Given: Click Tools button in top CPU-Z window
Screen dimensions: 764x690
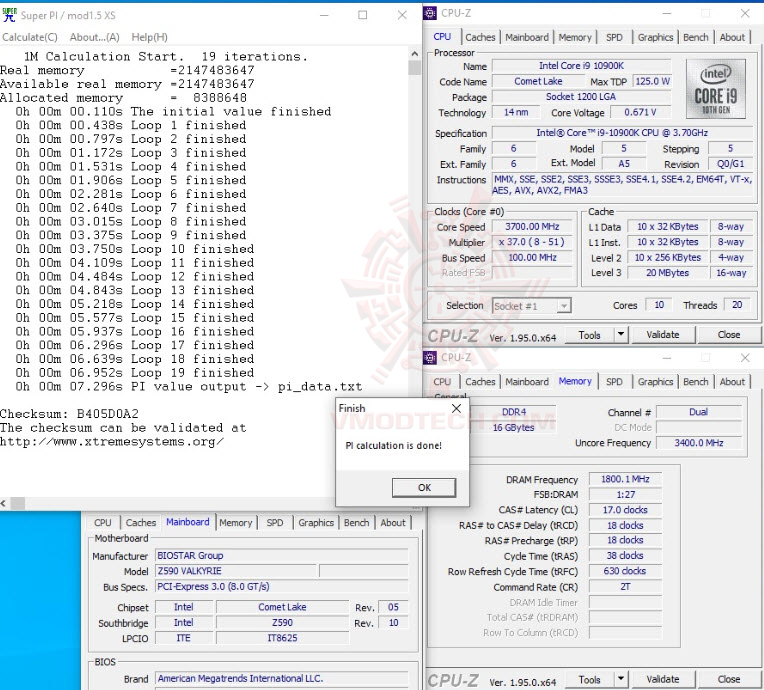Looking at the screenshot, I should pyautogui.click(x=590, y=335).
